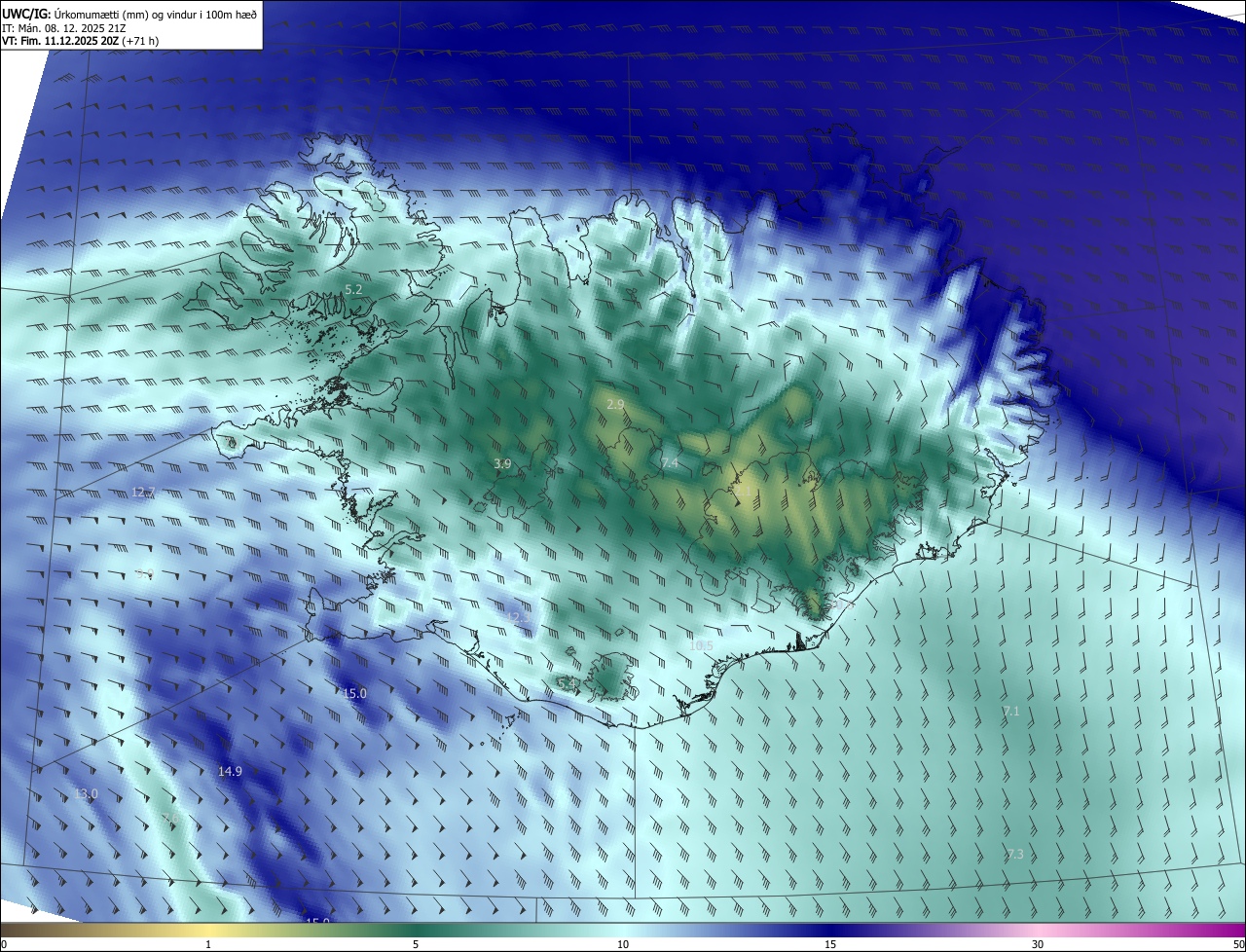Click the 5.4 value label on the map
The width and height of the screenshot is (1246, 952).
pyautogui.click(x=567, y=683)
